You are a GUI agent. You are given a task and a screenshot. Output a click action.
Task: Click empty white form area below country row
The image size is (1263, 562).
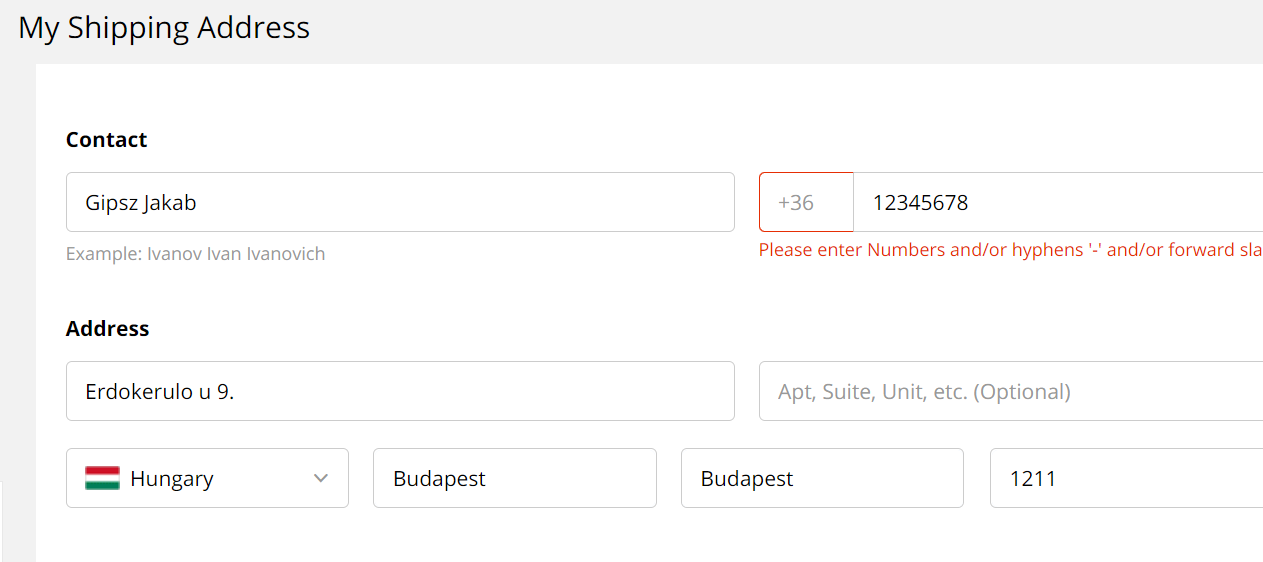(650, 535)
